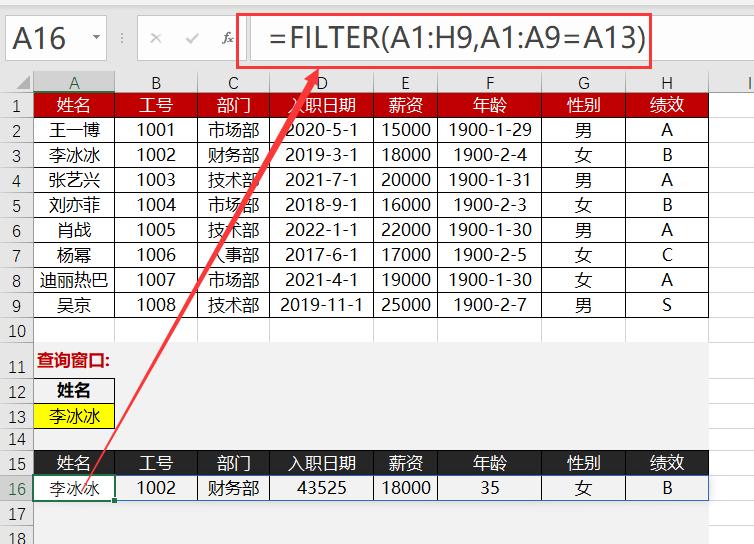Click 姓名 label in query window row 12
Screen dimensions: 754x544
click(x=74, y=391)
